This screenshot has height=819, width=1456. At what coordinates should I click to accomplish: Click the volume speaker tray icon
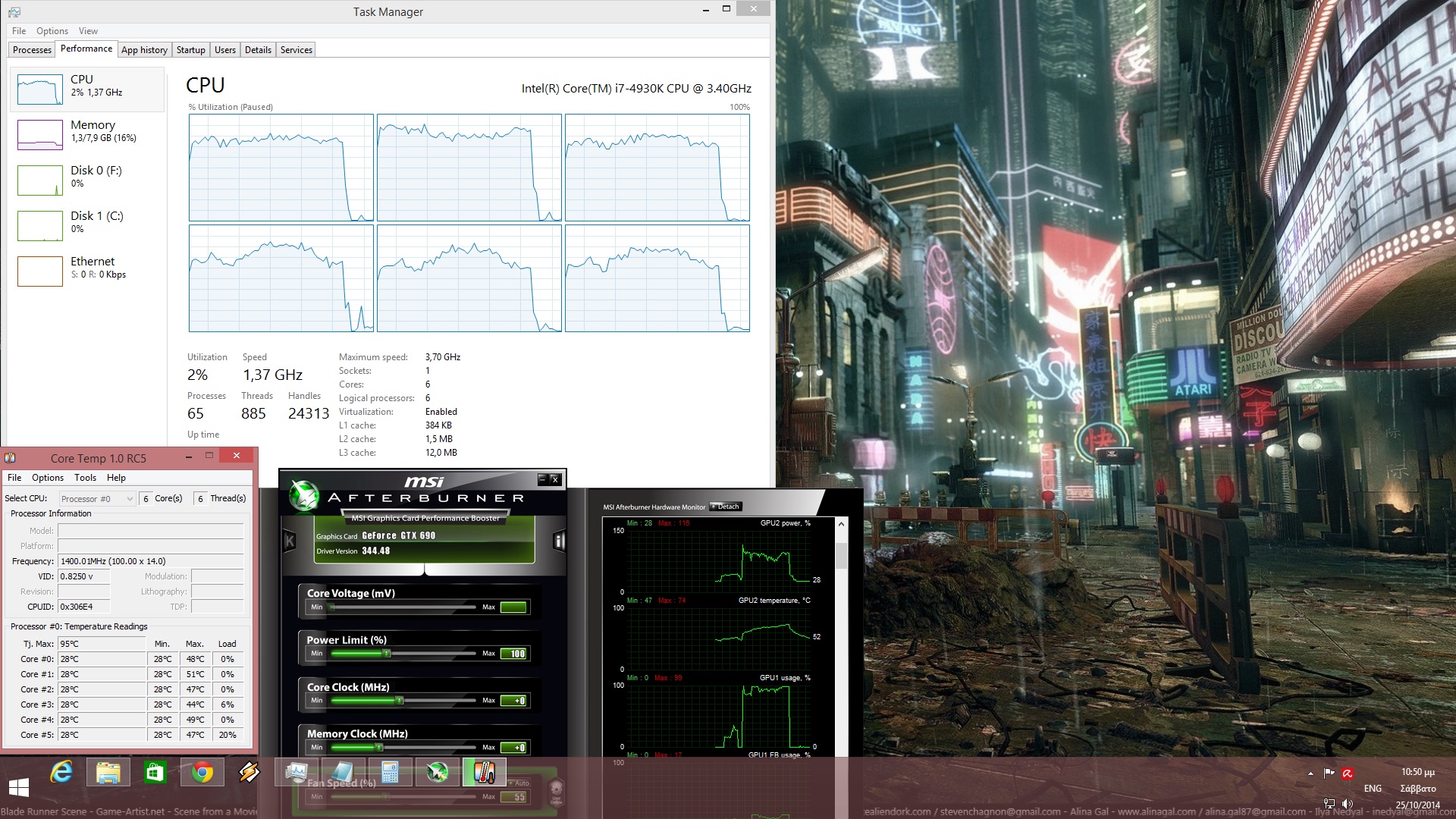pyautogui.click(x=1348, y=804)
